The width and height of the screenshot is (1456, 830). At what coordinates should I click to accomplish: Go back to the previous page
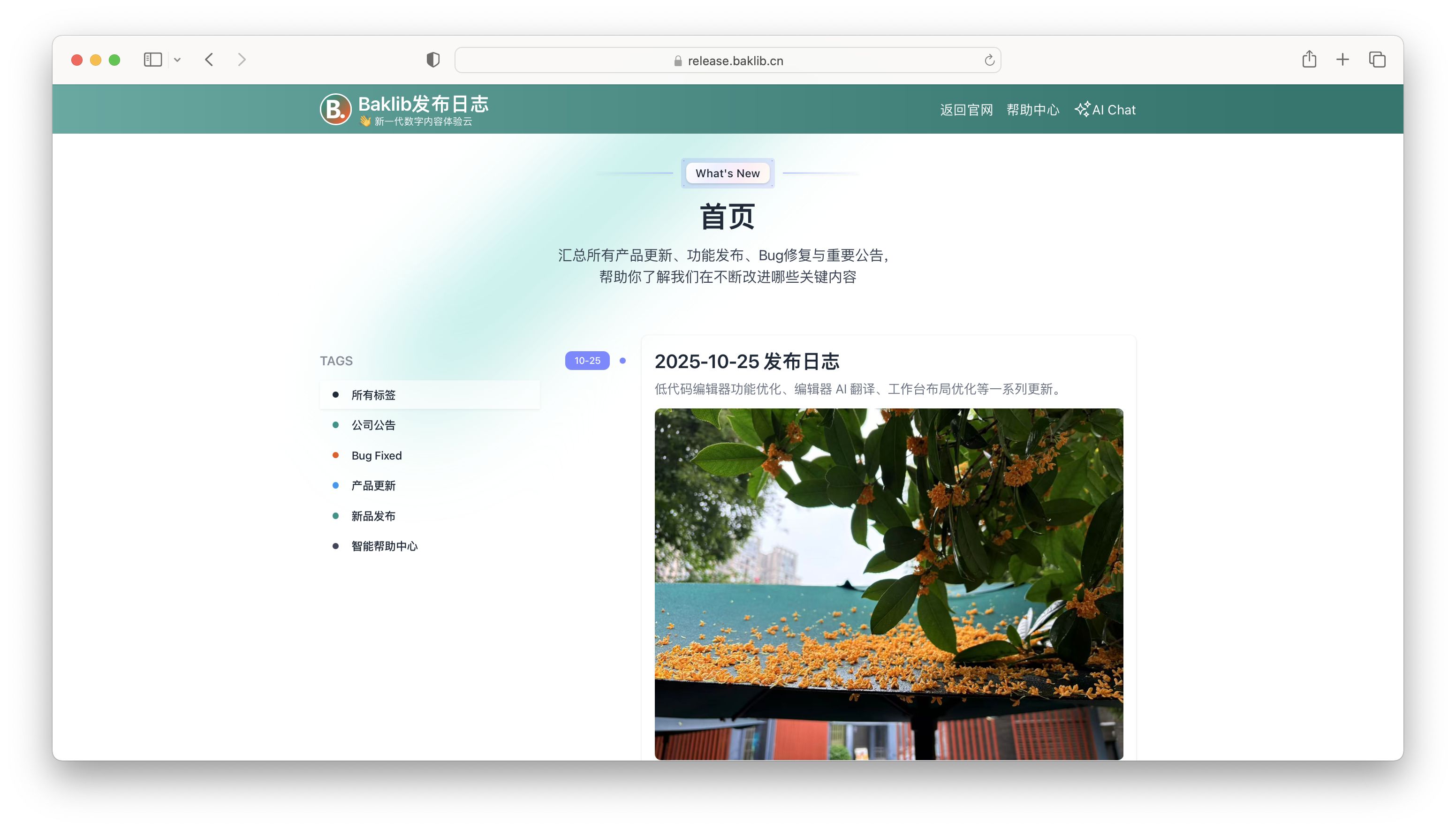tap(209, 60)
